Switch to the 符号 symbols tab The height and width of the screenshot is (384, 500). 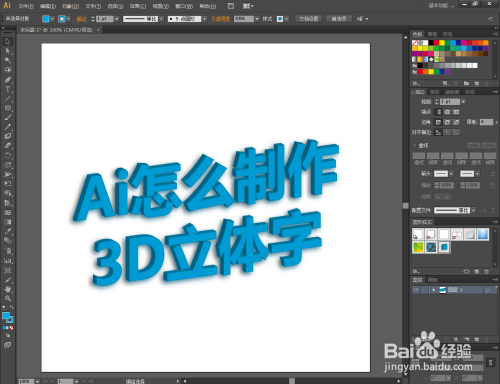click(x=447, y=34)
